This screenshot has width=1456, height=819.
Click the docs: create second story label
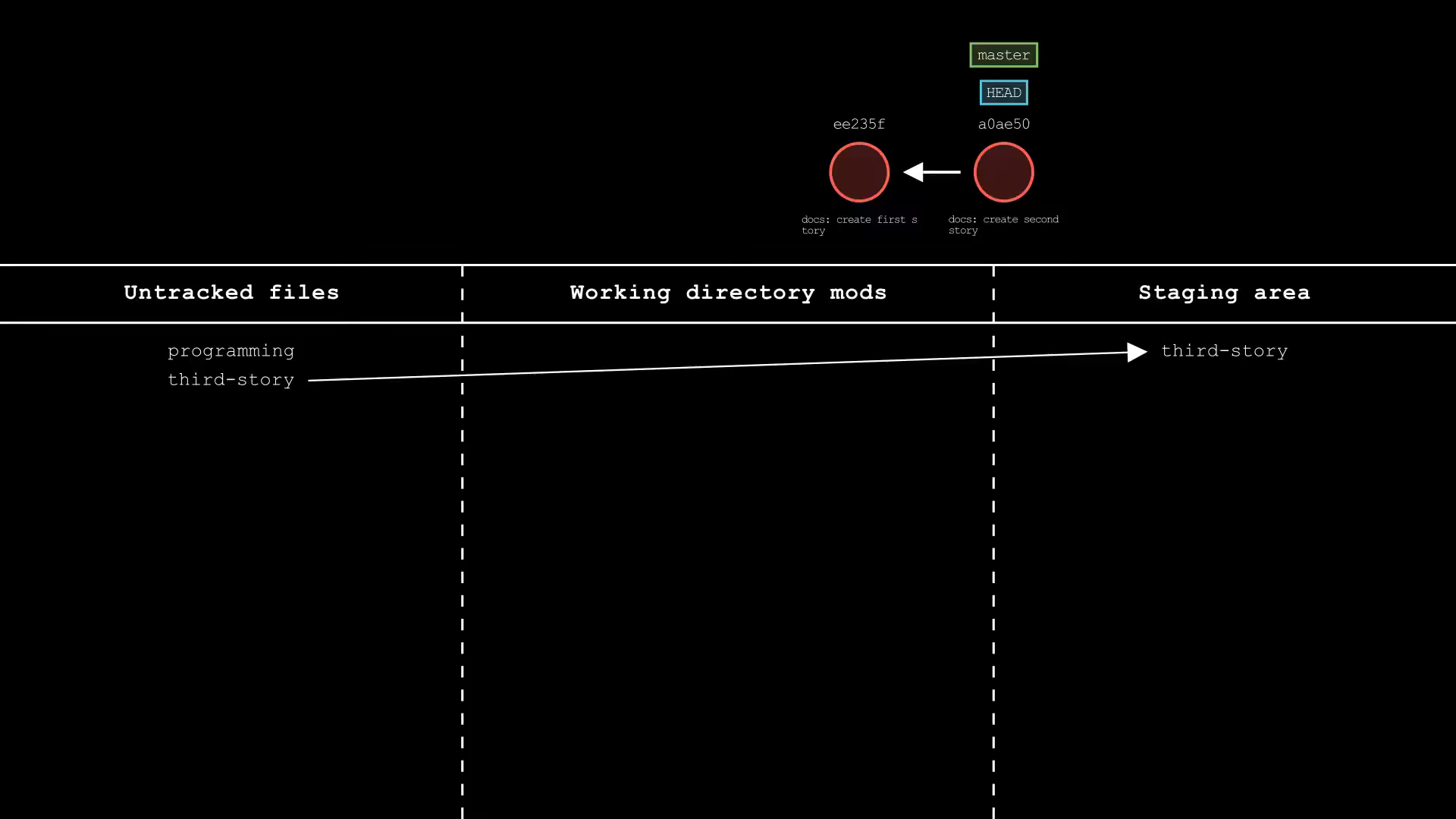(x=1003, y=224)
